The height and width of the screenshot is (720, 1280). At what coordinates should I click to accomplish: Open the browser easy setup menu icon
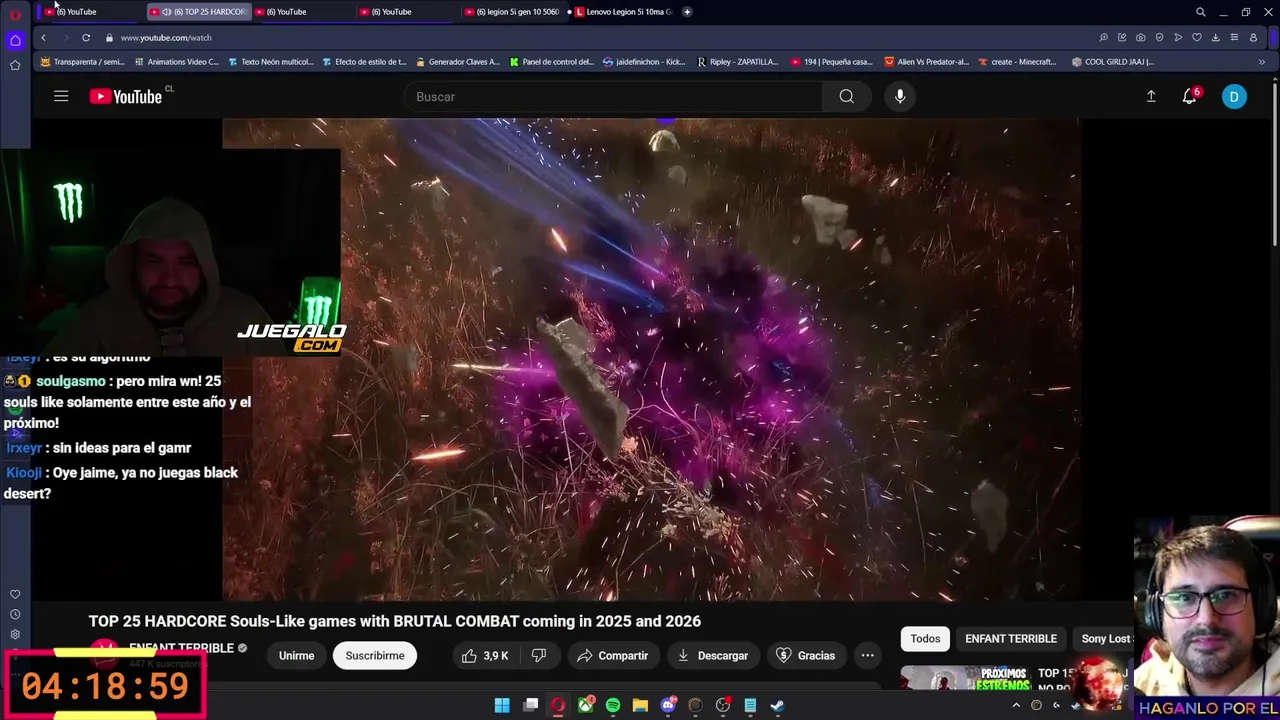pos(1234,37)
